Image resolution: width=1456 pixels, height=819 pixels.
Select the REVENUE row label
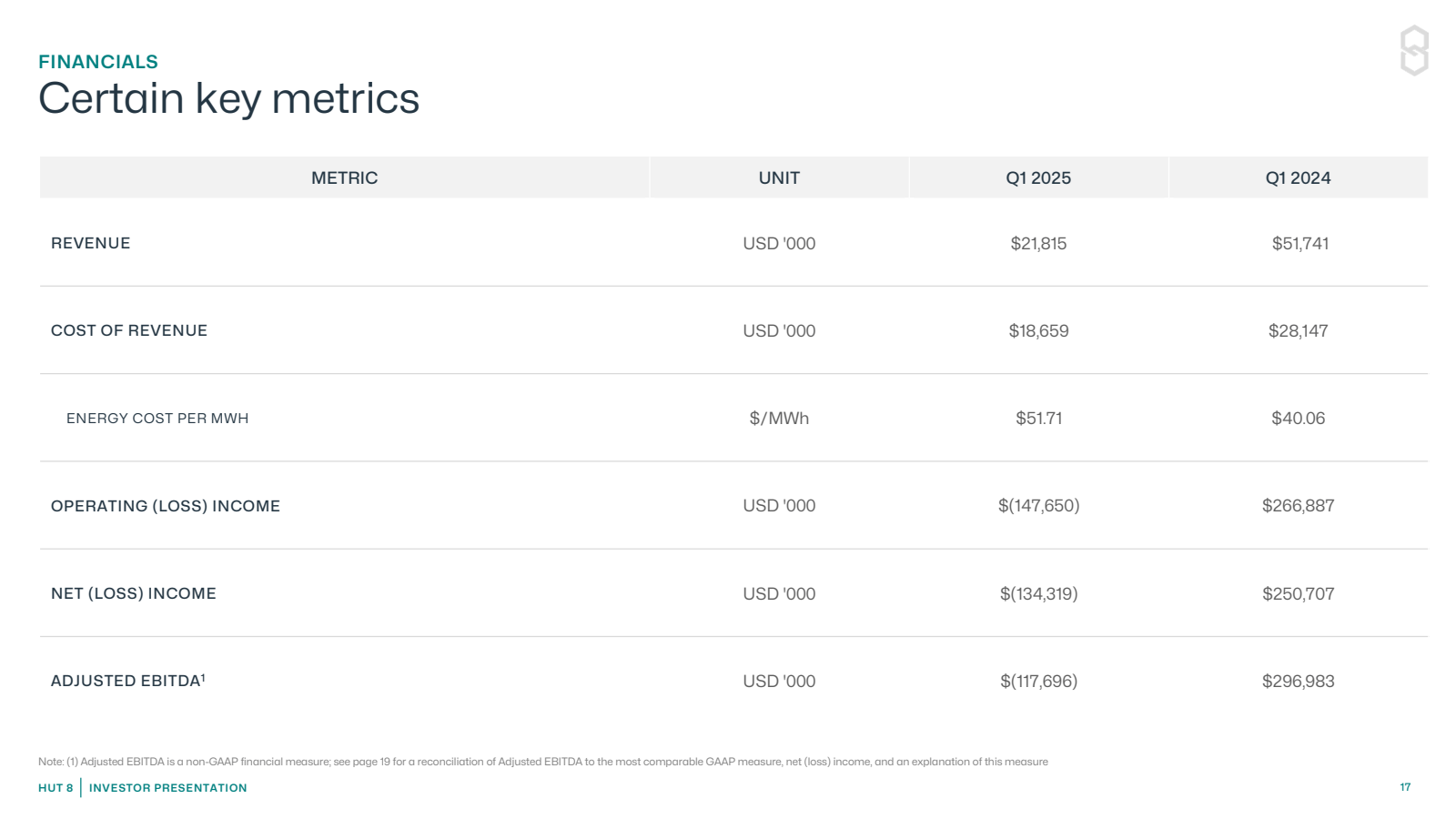90,243
